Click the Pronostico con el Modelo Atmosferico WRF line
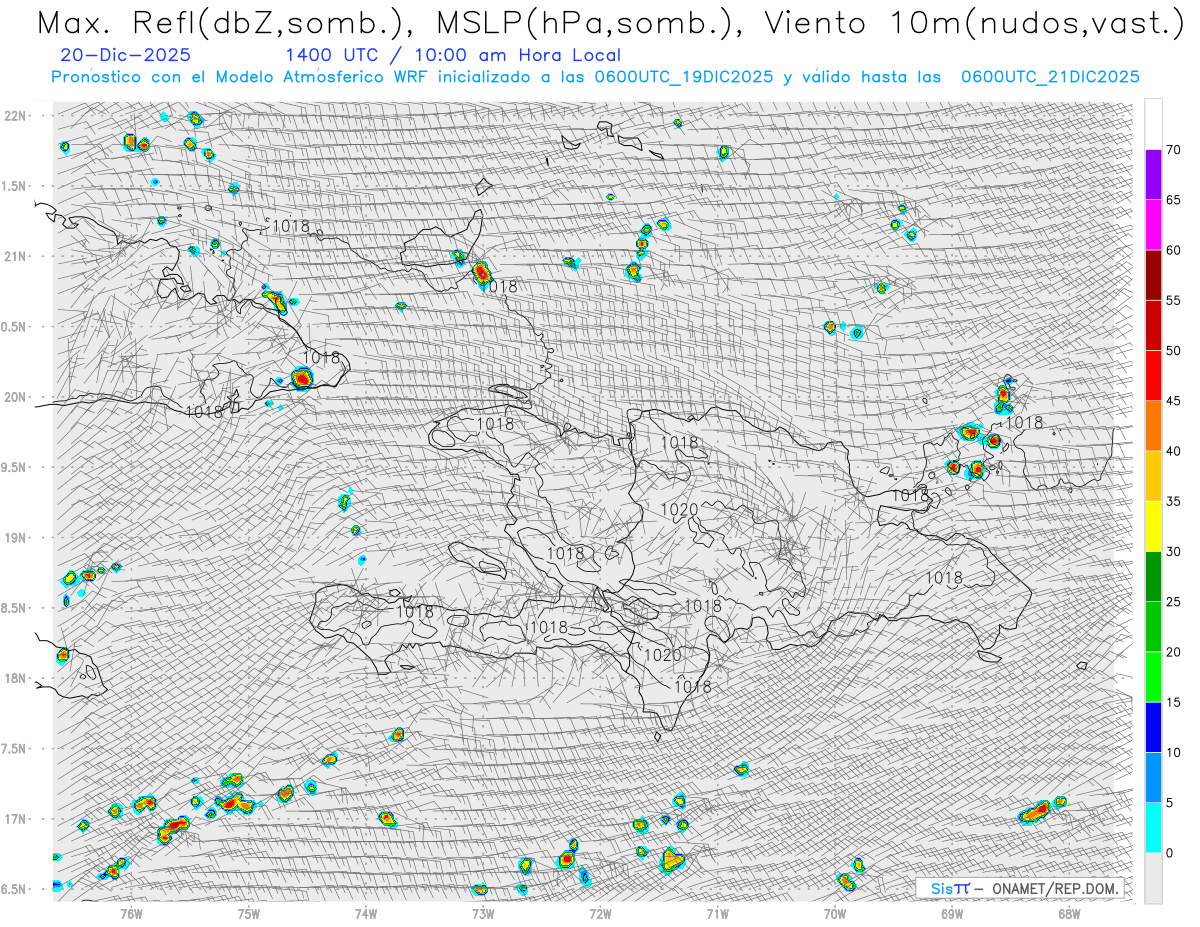This screenshot has height=927, width=1200. click(595, 77)
